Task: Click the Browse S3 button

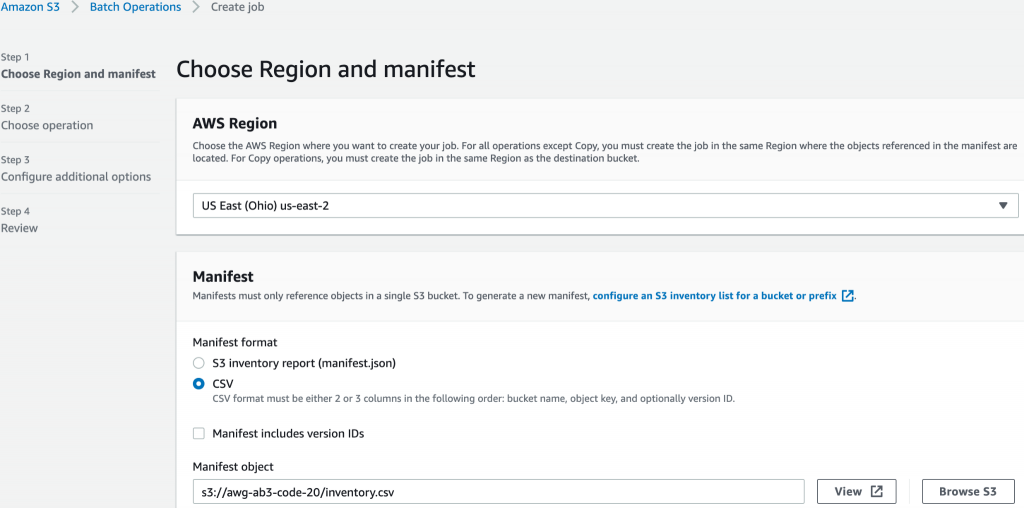Action: tap(968, 492)
